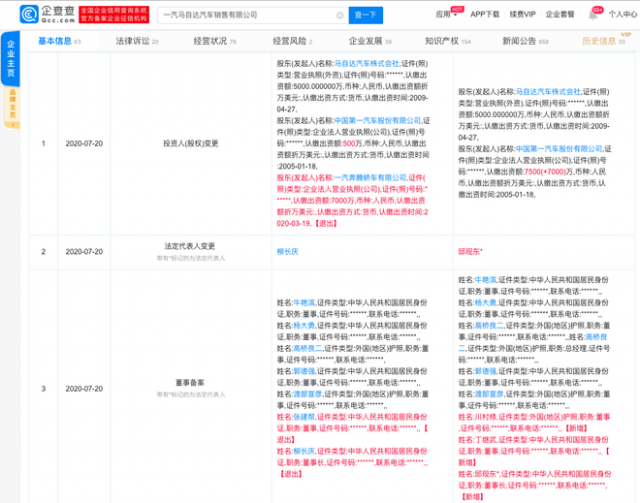The image size is (640, 503).
Task: Clear the search box with the X icon
Action: pos(340,15)
